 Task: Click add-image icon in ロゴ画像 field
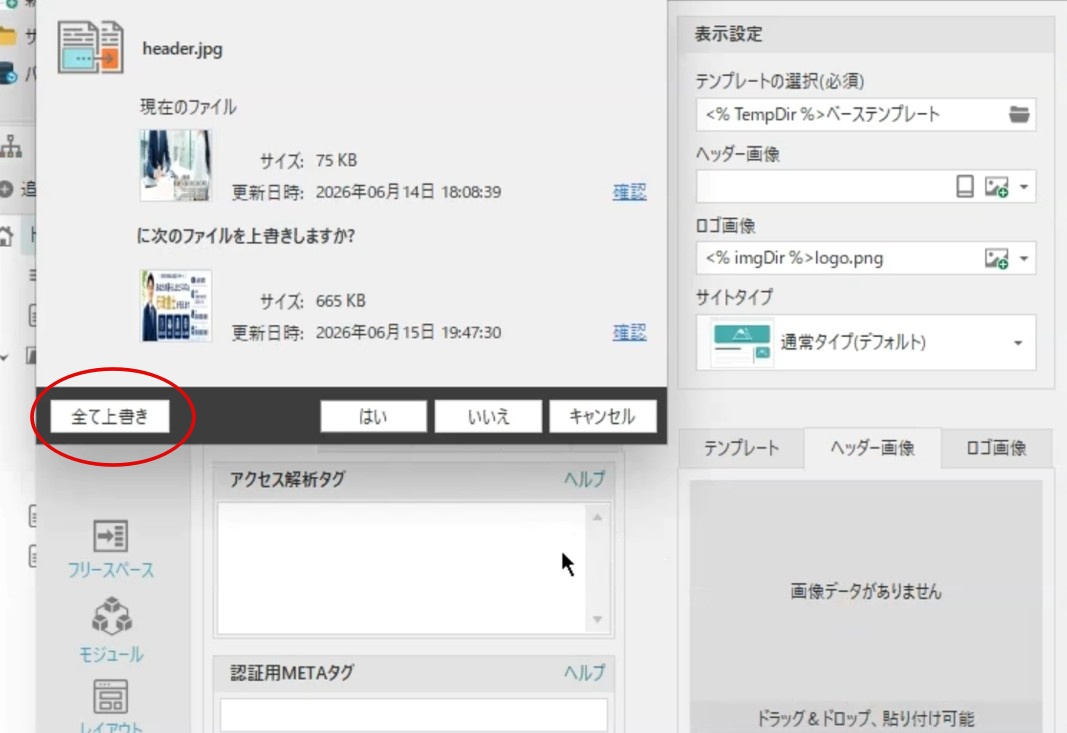click(996, 258)
